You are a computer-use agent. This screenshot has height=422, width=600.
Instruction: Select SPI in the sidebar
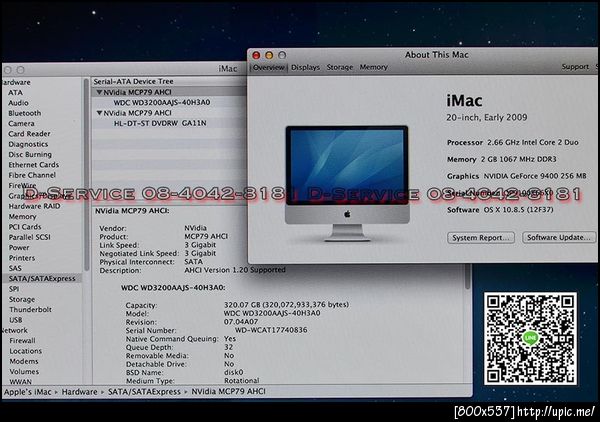coord(14,289)
